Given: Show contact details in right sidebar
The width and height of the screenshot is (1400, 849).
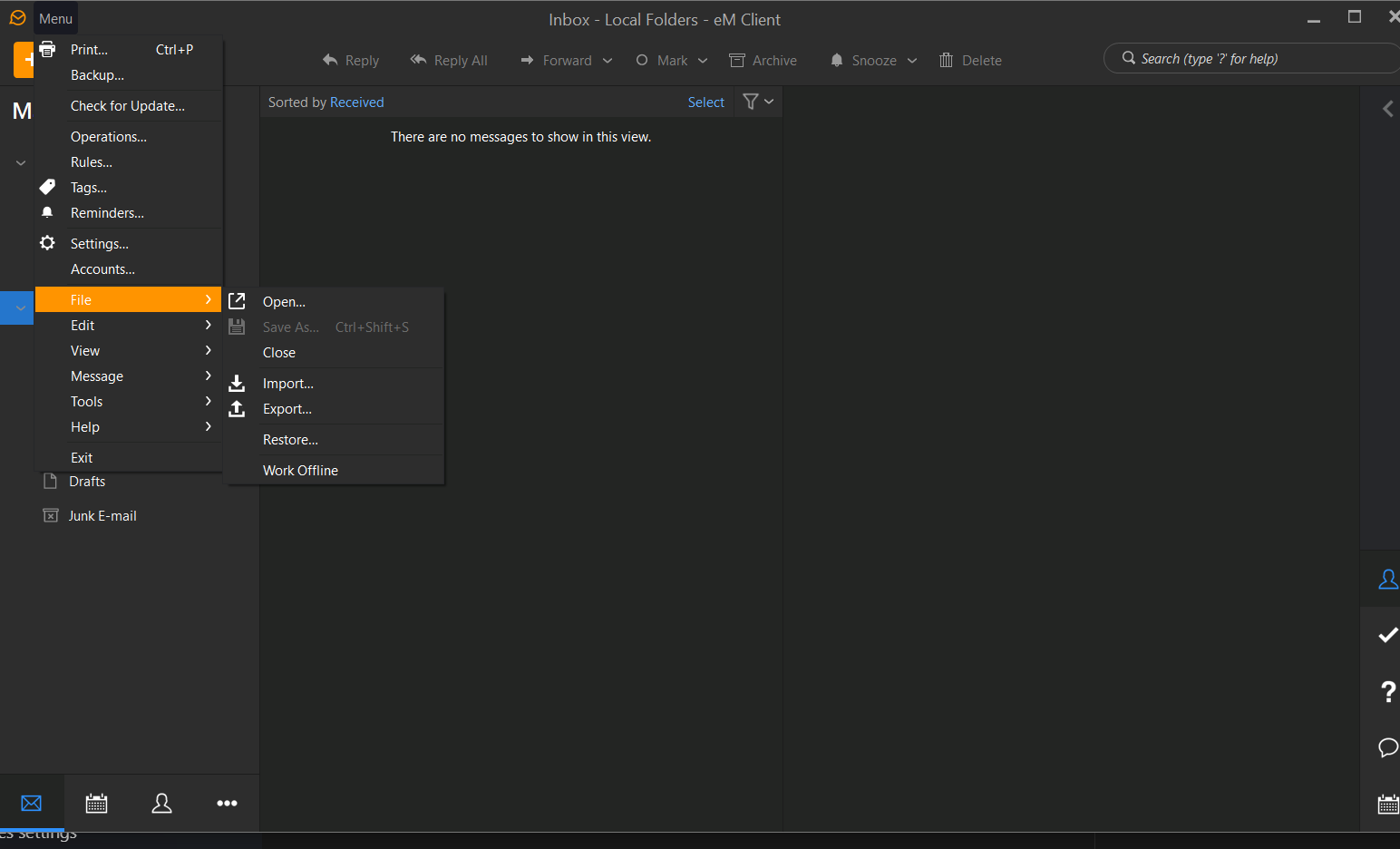Looking at the screenshot, I should tap(1388, 579).
